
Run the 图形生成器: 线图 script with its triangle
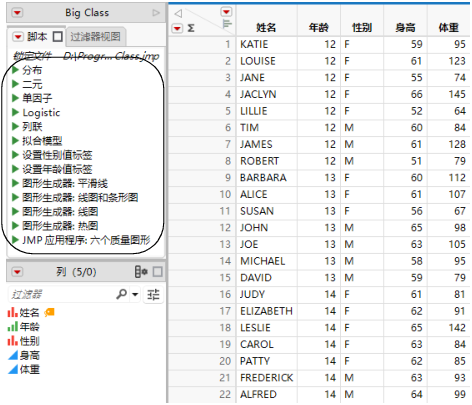(15, 211)
